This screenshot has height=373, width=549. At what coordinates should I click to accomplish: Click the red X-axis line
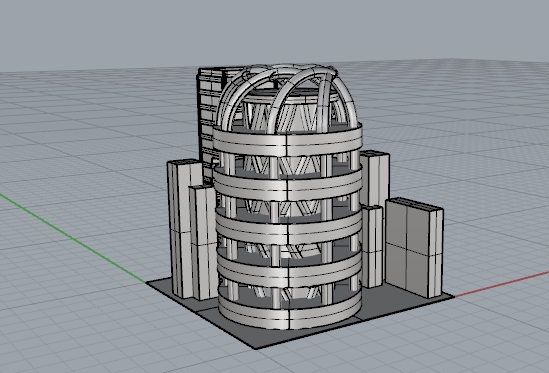click(502, 284)
